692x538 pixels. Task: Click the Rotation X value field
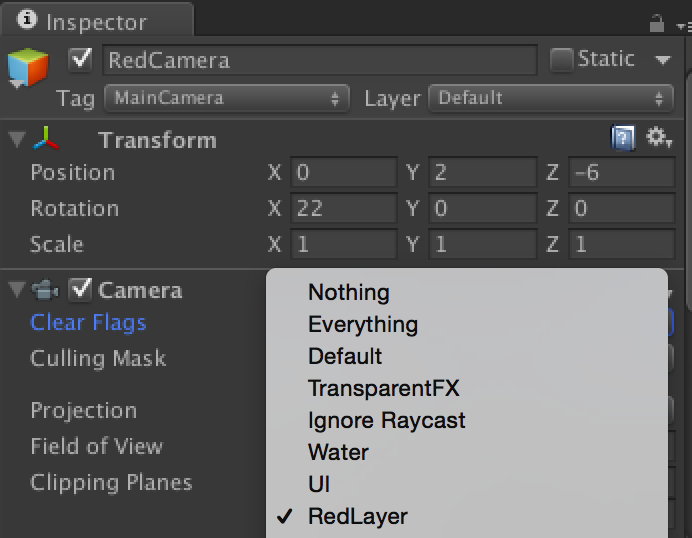(343, 209)
